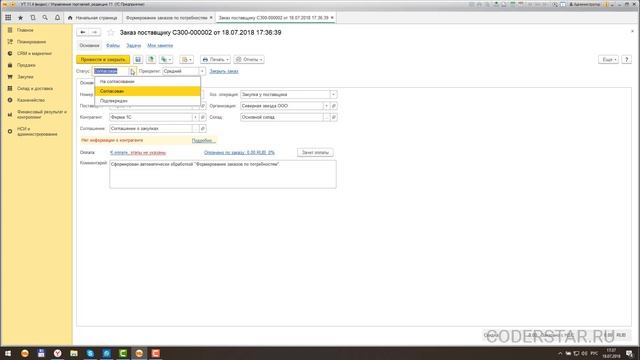The height and width of the screenshot is (360, 640).
Task: Open the create-based-on dropdown icon
Action: 166,60
